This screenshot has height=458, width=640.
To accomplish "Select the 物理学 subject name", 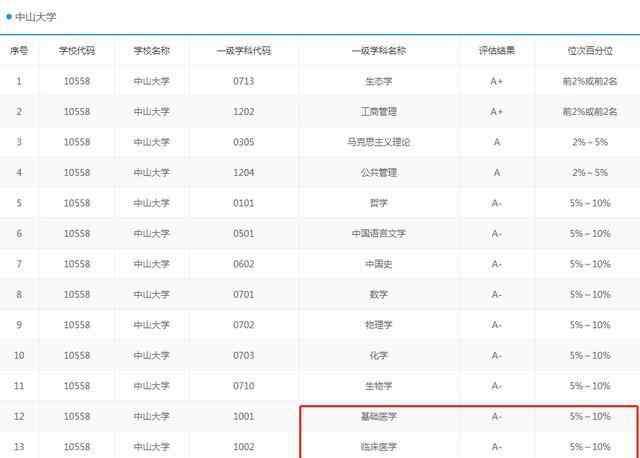I will (x=379, y=325).
